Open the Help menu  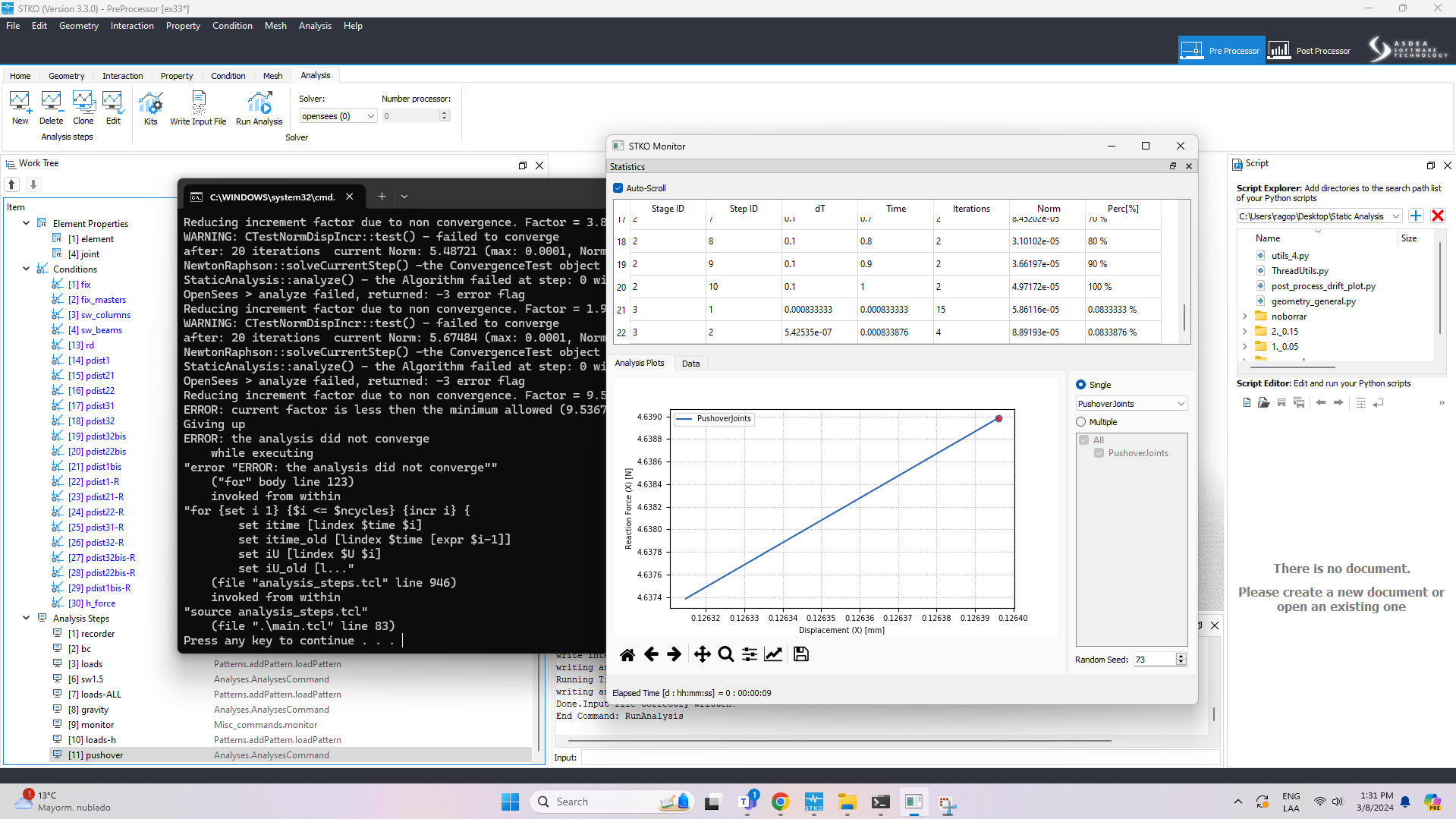coord(353,25)
